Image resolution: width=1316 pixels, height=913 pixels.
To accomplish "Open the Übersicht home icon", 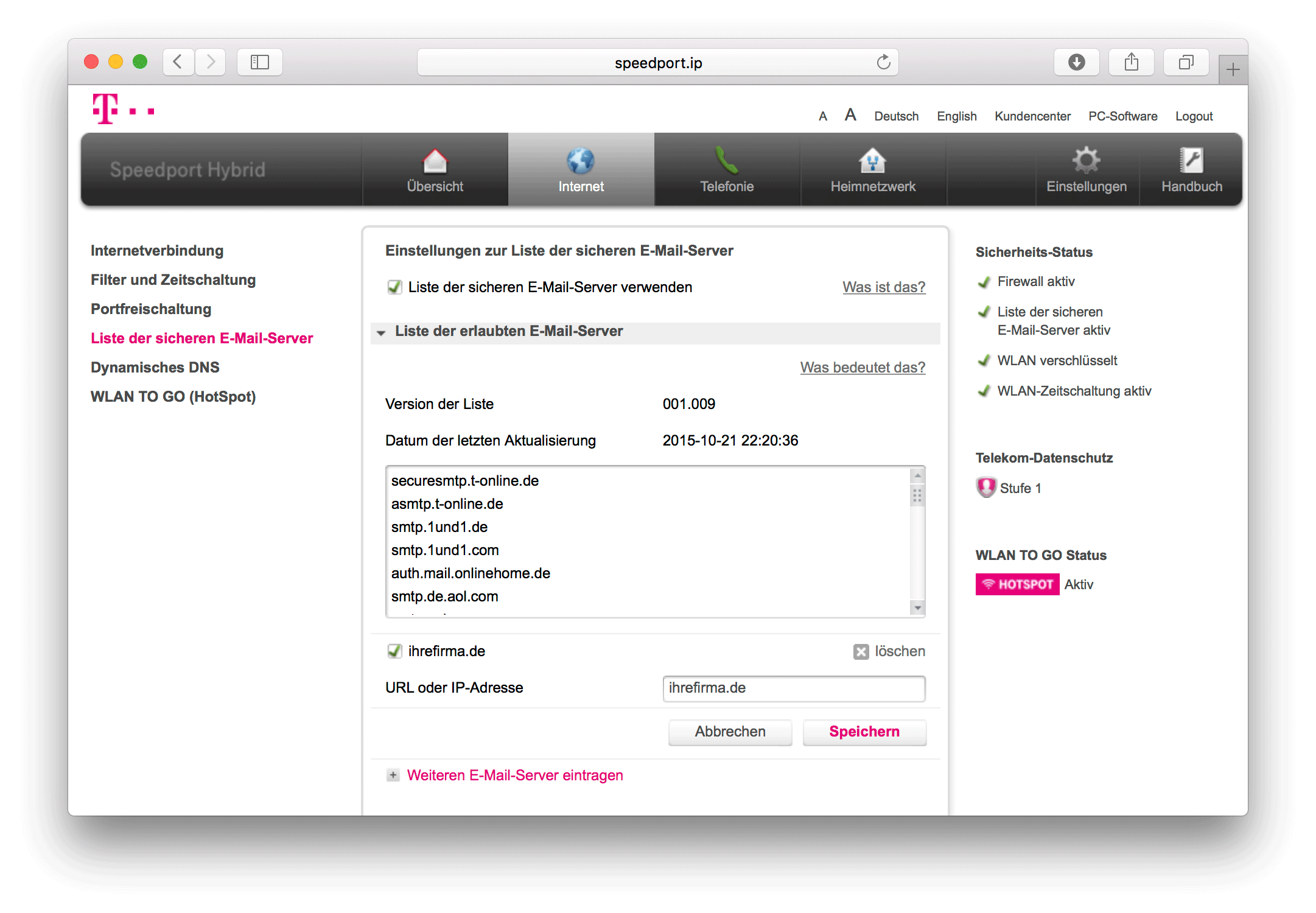I will coord(436,161).
